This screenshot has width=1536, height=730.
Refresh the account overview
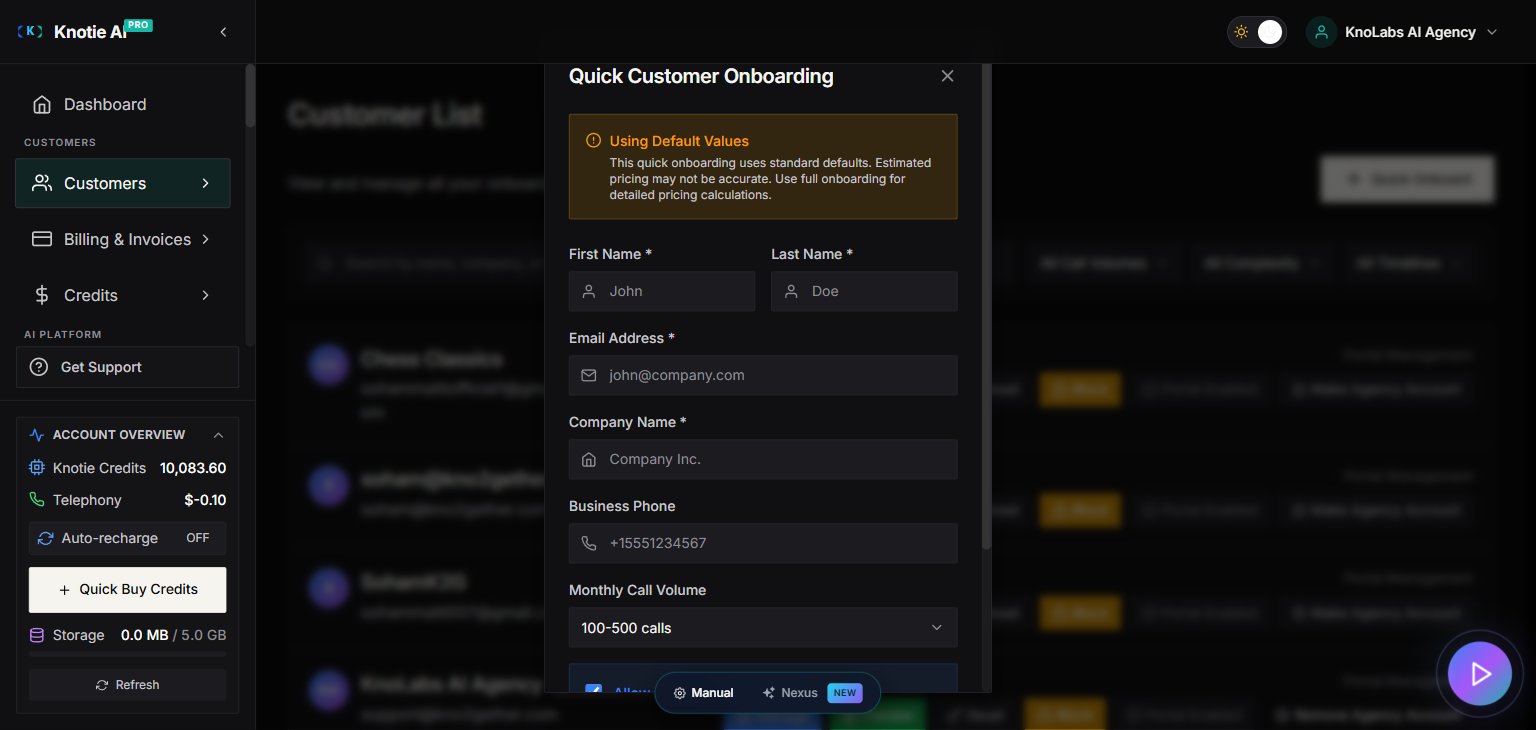point(127,685)
